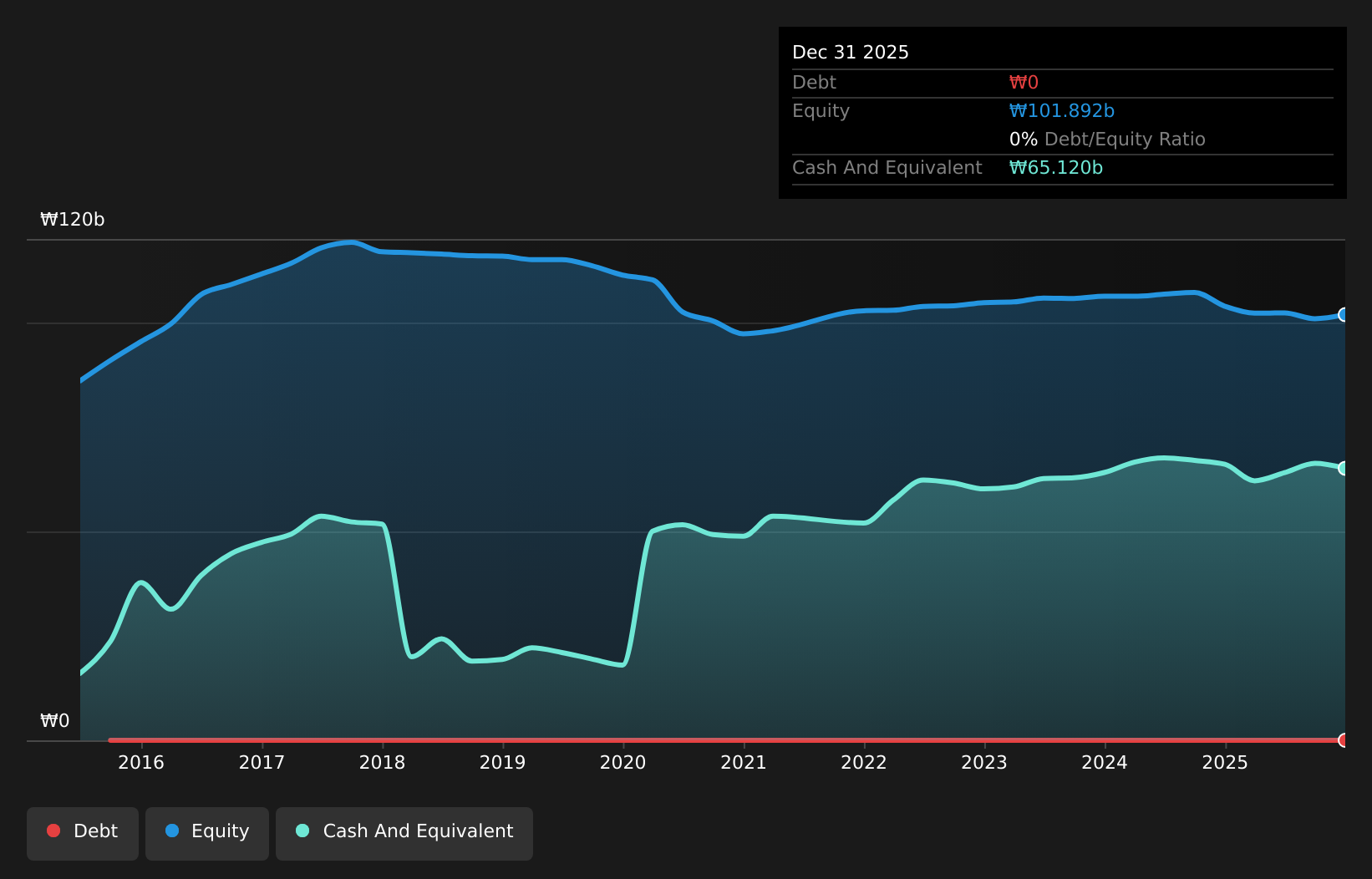Click the 2023 x-axis label
Screen dimensions: 1372x879
click(x=984, y=763)
